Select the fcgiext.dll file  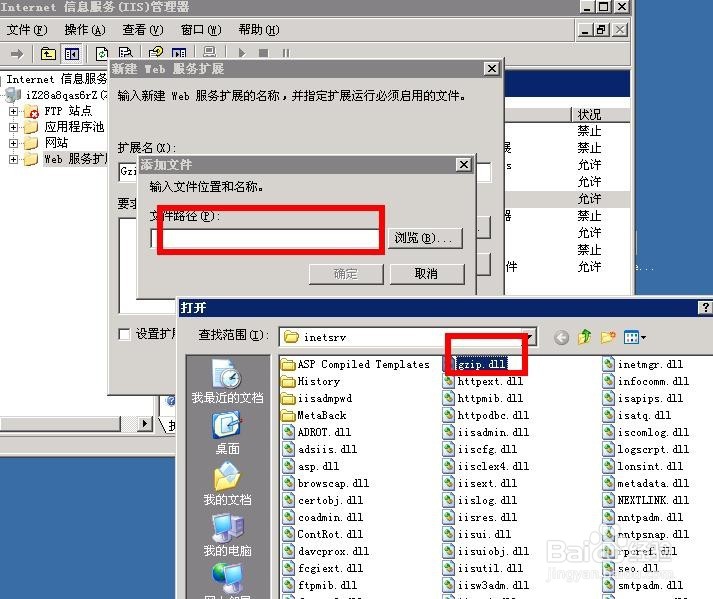pyautogui.click(x=323, y=568)
